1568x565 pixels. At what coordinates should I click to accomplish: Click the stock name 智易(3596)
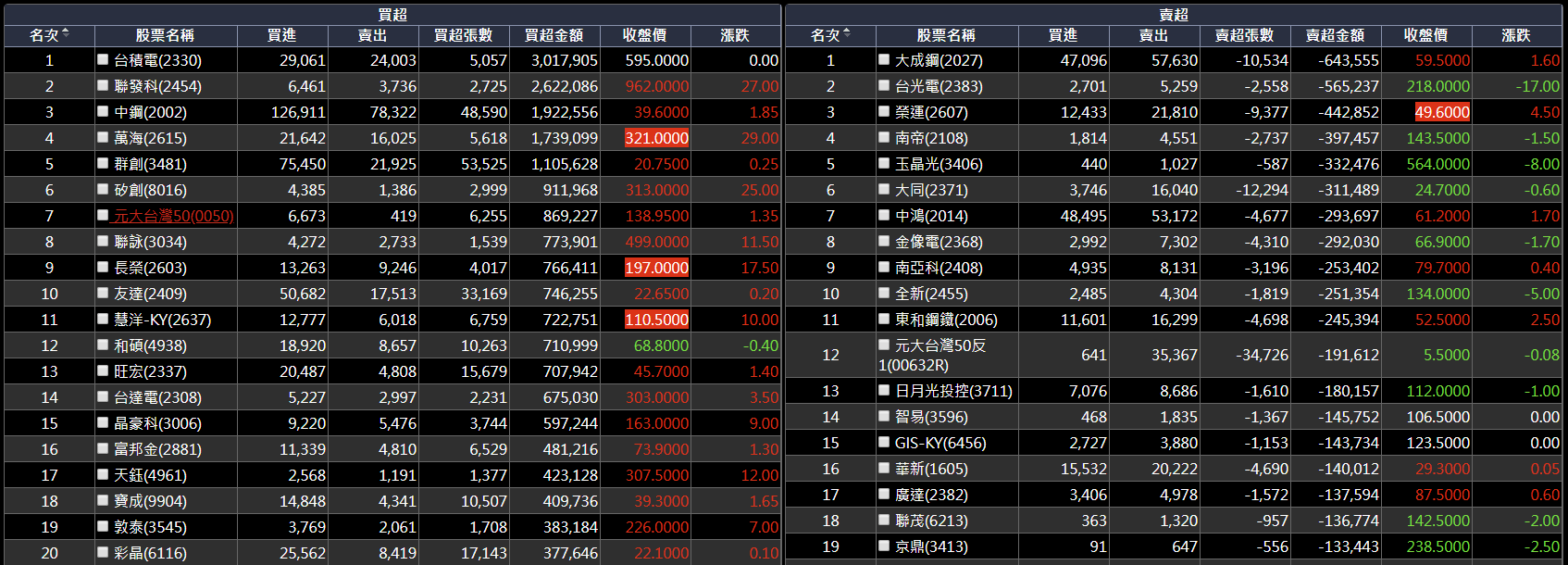click(931, 417)
